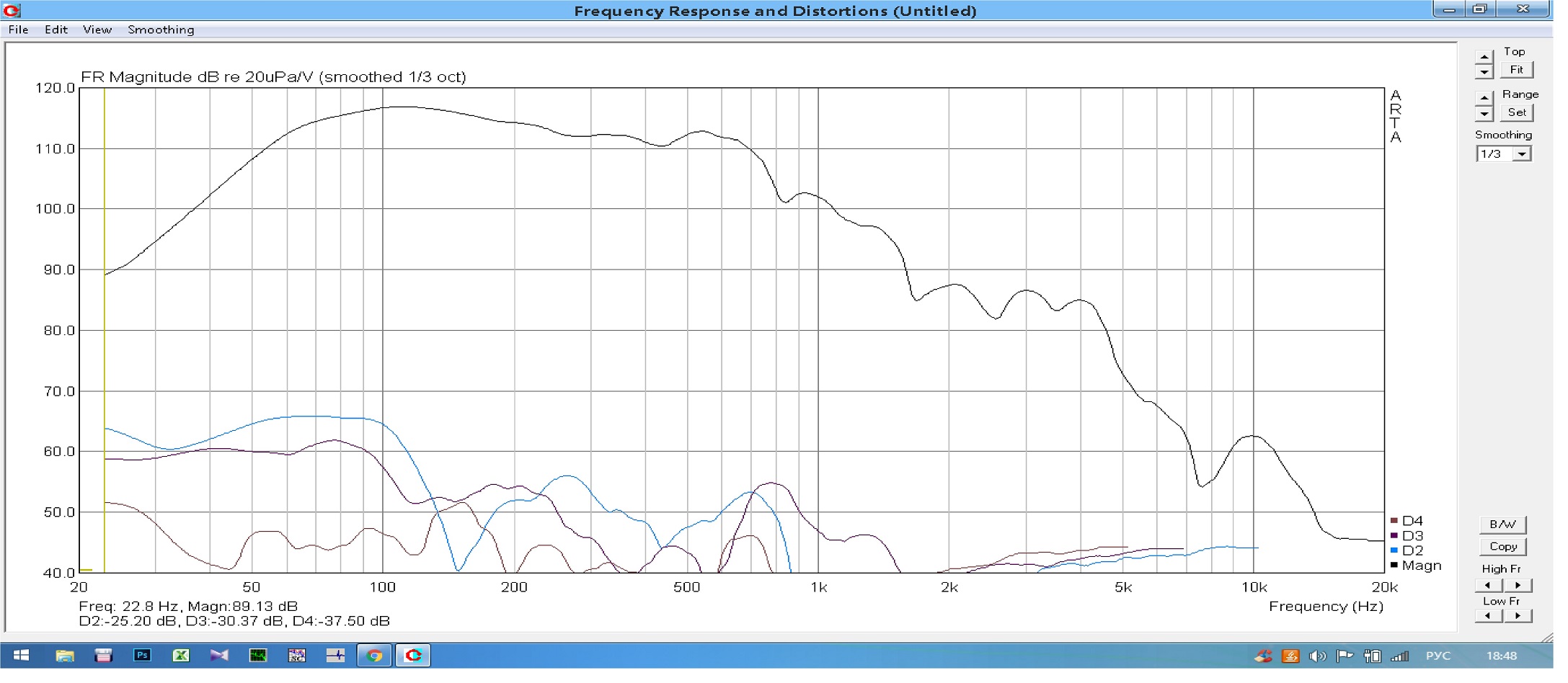The image size is (1568, 683).
Task: Launch Excel from the taskbar
Action: click(180, 655)
